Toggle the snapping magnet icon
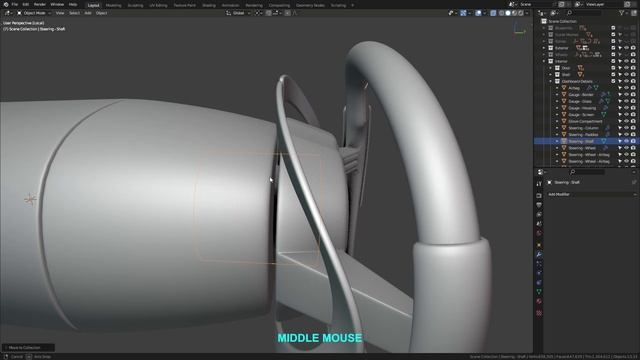This screenshot has width=640, height=360. (x=269, y=13)
